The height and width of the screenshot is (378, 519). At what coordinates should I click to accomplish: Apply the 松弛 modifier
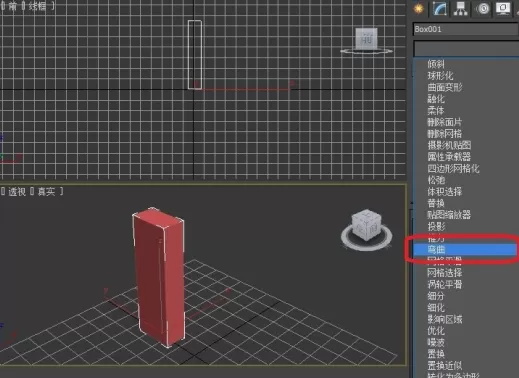(x=436, y=180)
